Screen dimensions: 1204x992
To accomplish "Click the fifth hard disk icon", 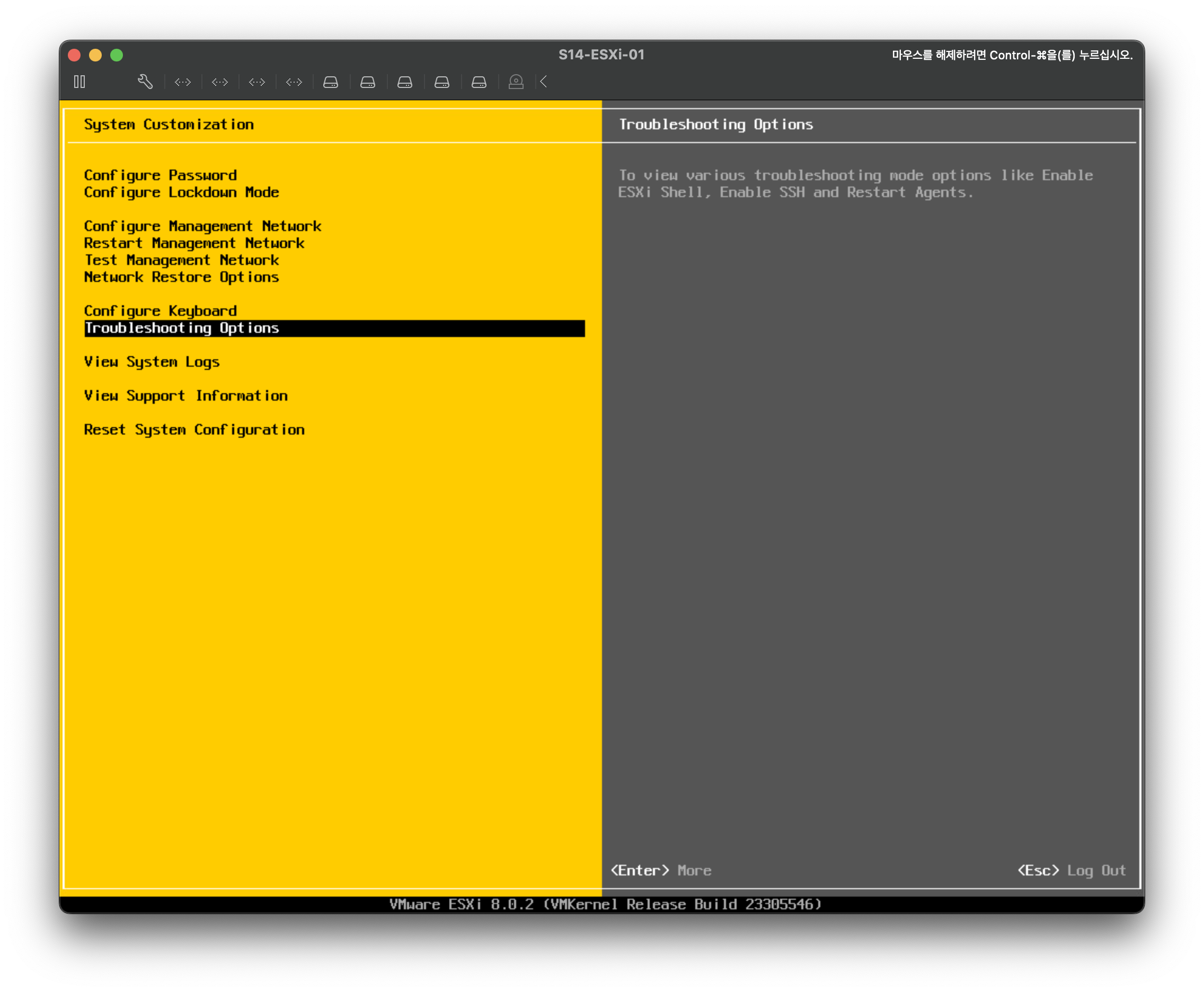I will [x=479, y=82].
